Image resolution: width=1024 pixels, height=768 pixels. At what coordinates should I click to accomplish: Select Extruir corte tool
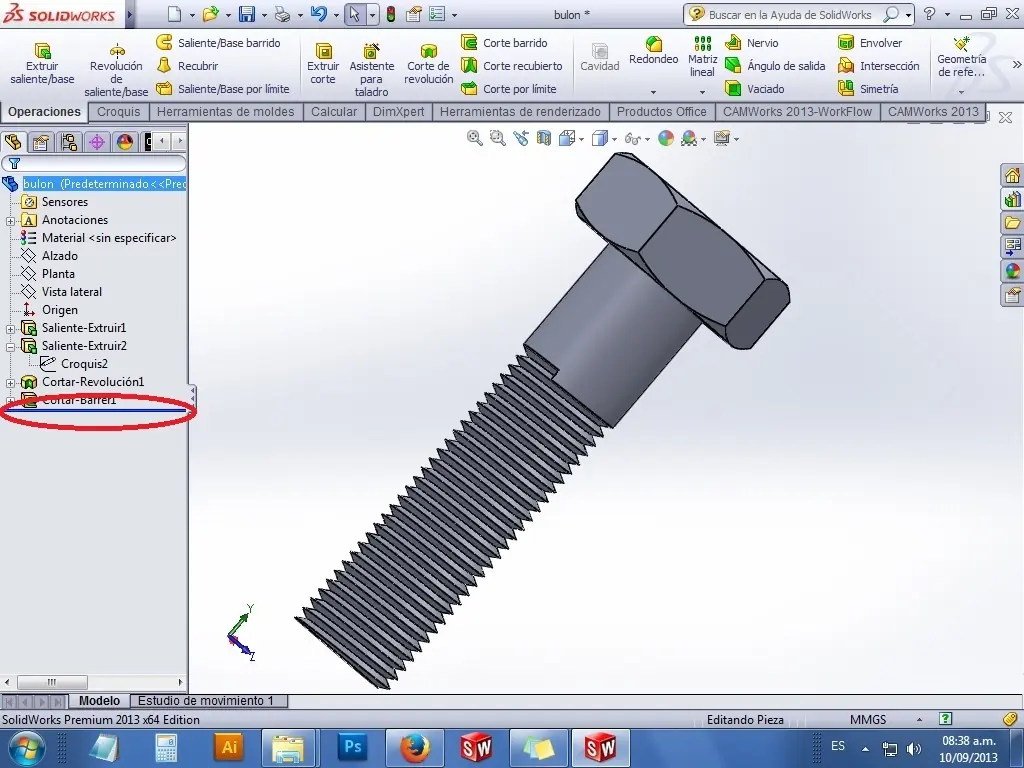click(x=323, y=64)
